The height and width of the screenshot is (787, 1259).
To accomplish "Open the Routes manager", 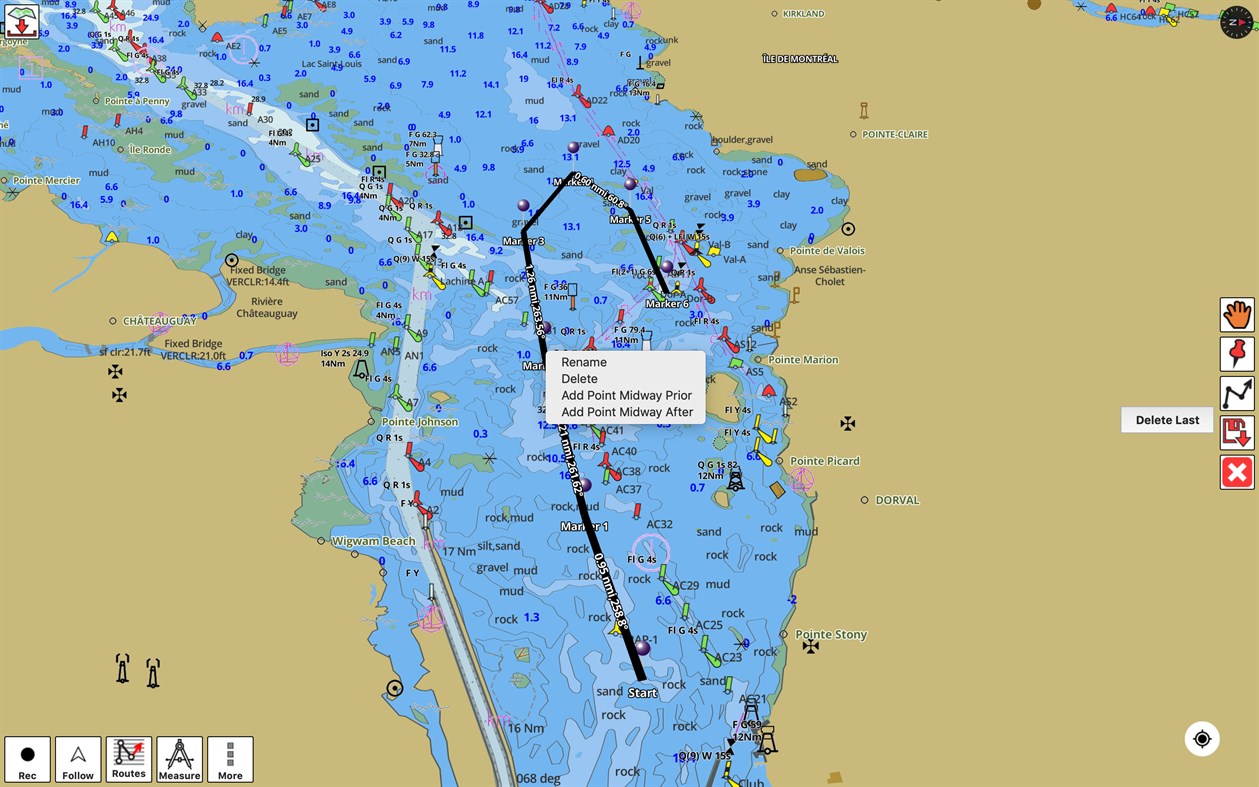I will 128,759.
